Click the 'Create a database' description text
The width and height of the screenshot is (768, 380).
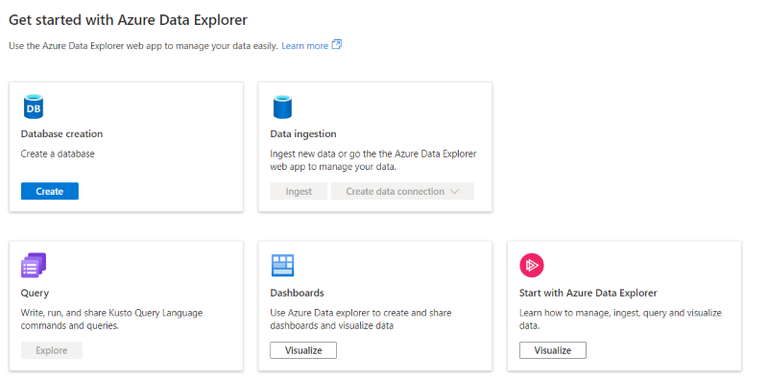point(57,154)
